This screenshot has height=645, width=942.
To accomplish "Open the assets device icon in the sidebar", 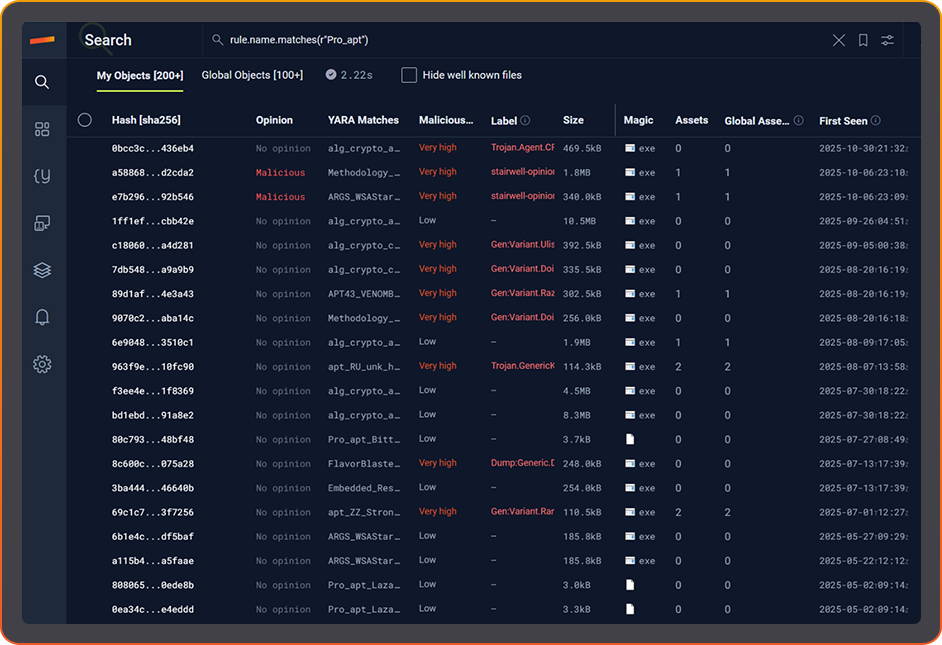I will tap(42, 223).
